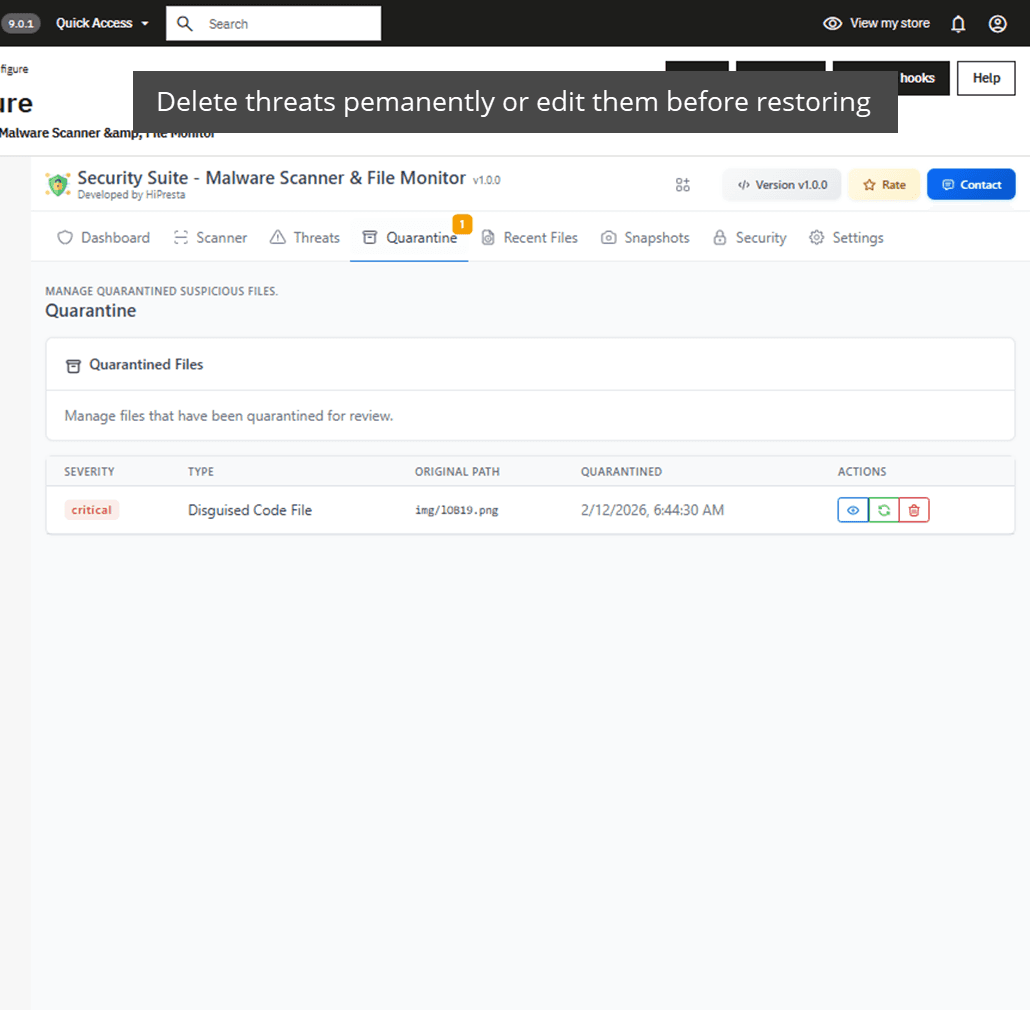Click the SEVERITY column header
The image size is (1030, 1010).
pyautogui.click(x=89, y=472)
